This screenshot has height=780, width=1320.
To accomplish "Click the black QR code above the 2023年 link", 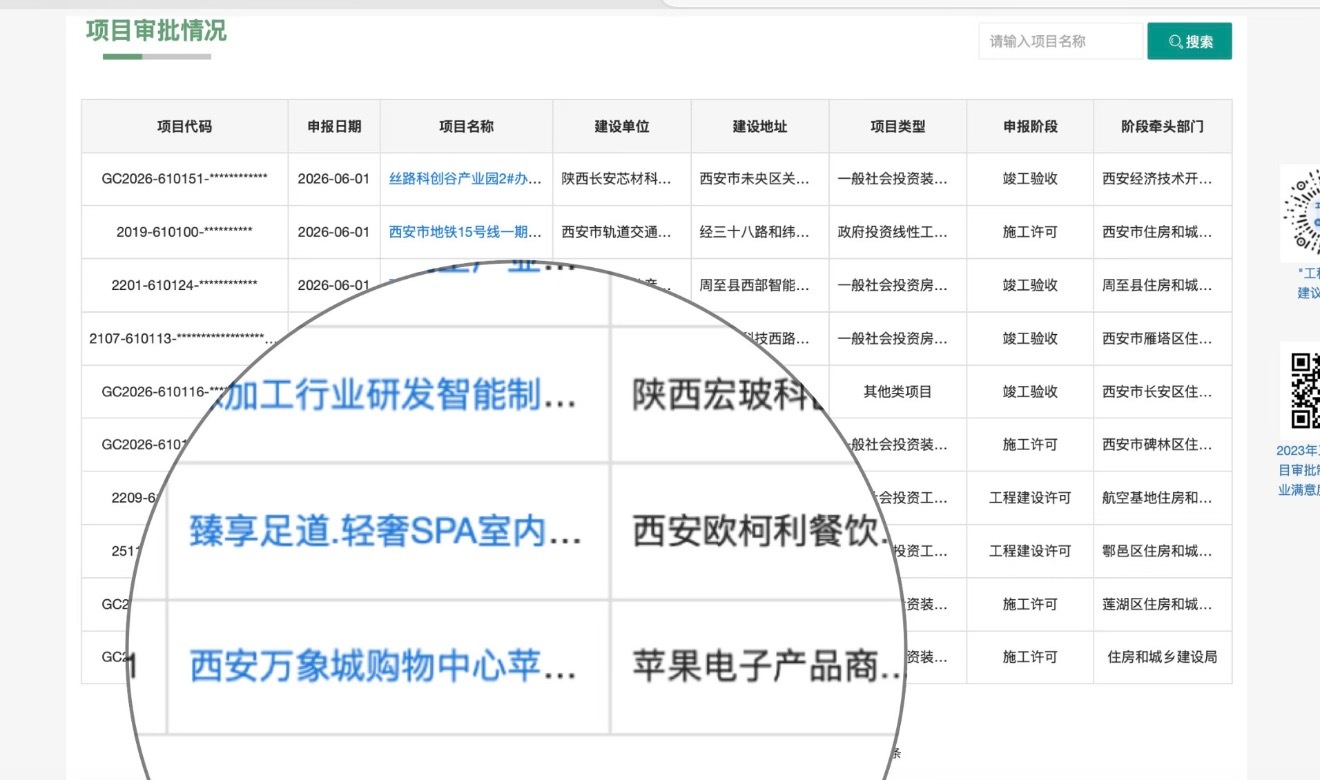I will pyautogui.click(x=1305, y=389).
